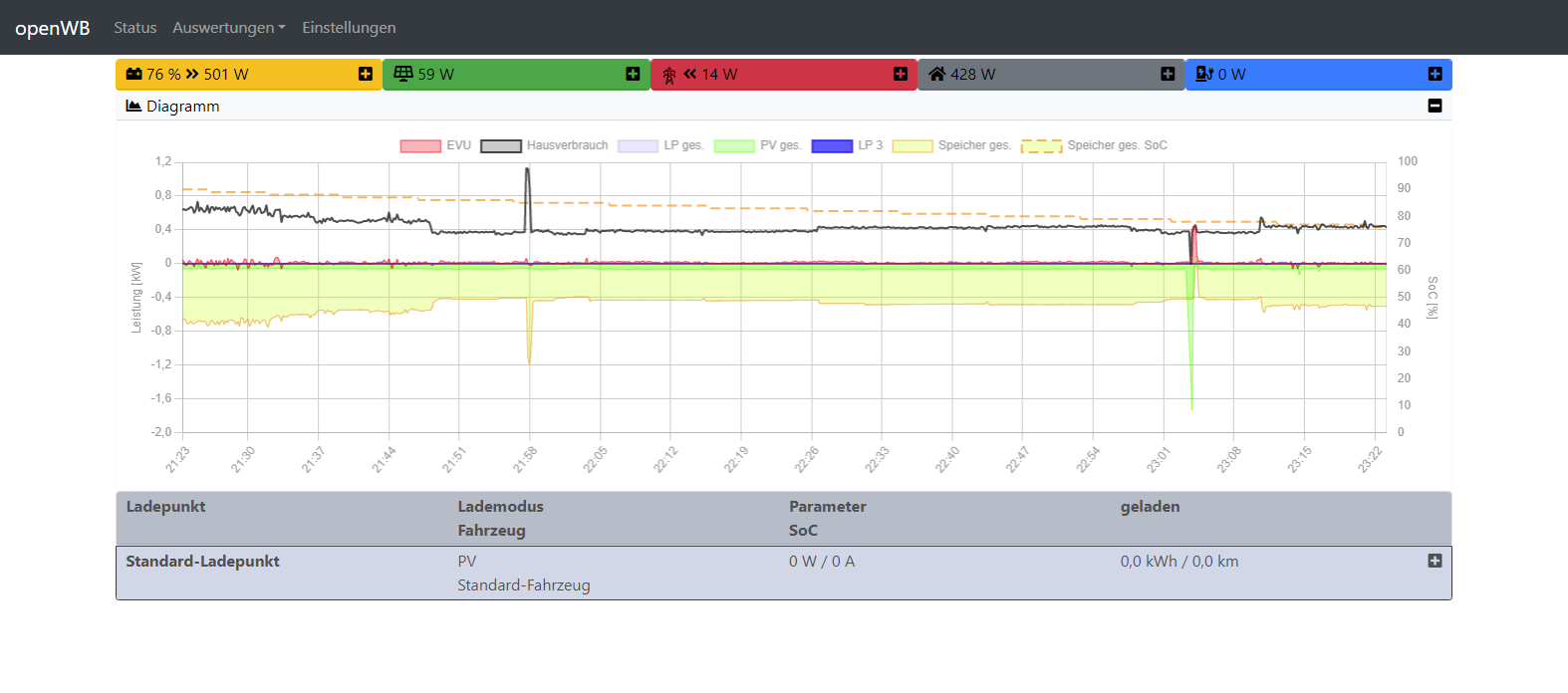The image size is (1568, 693).
Task: Click the solar panel icon
Action: coord(403,74)
